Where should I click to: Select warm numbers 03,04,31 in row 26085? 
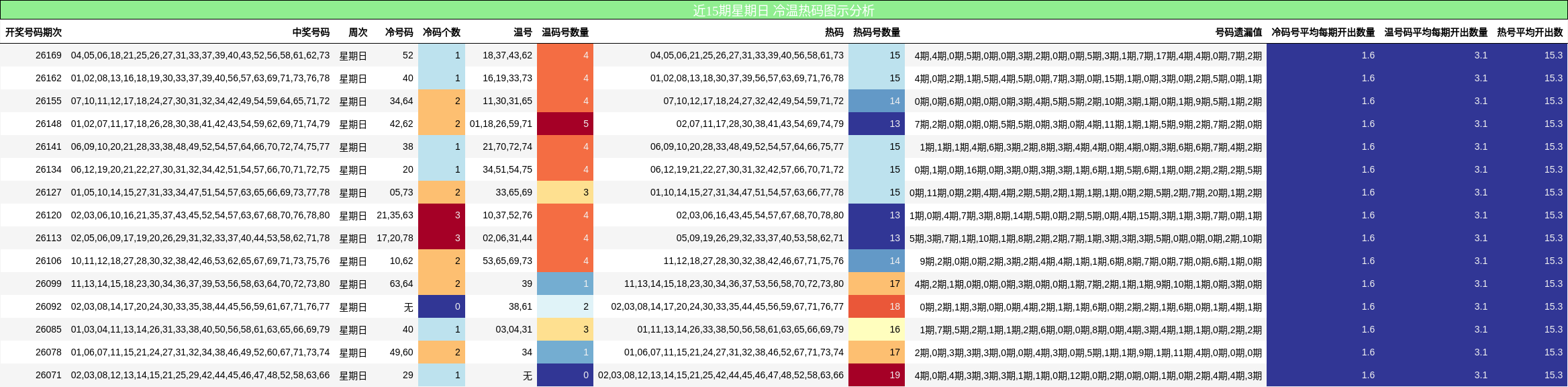(513, 329)
